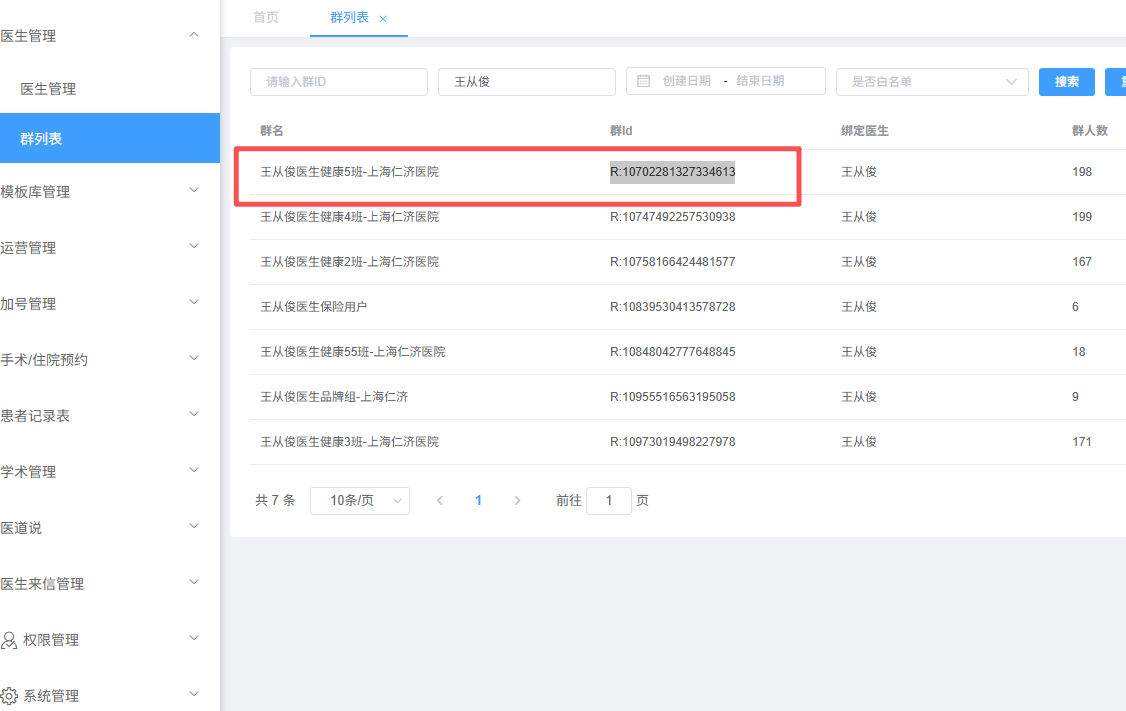Close the 群列表 tab
The height and width of the screenshot is (711, 1126).
click(x=383, y=19)
